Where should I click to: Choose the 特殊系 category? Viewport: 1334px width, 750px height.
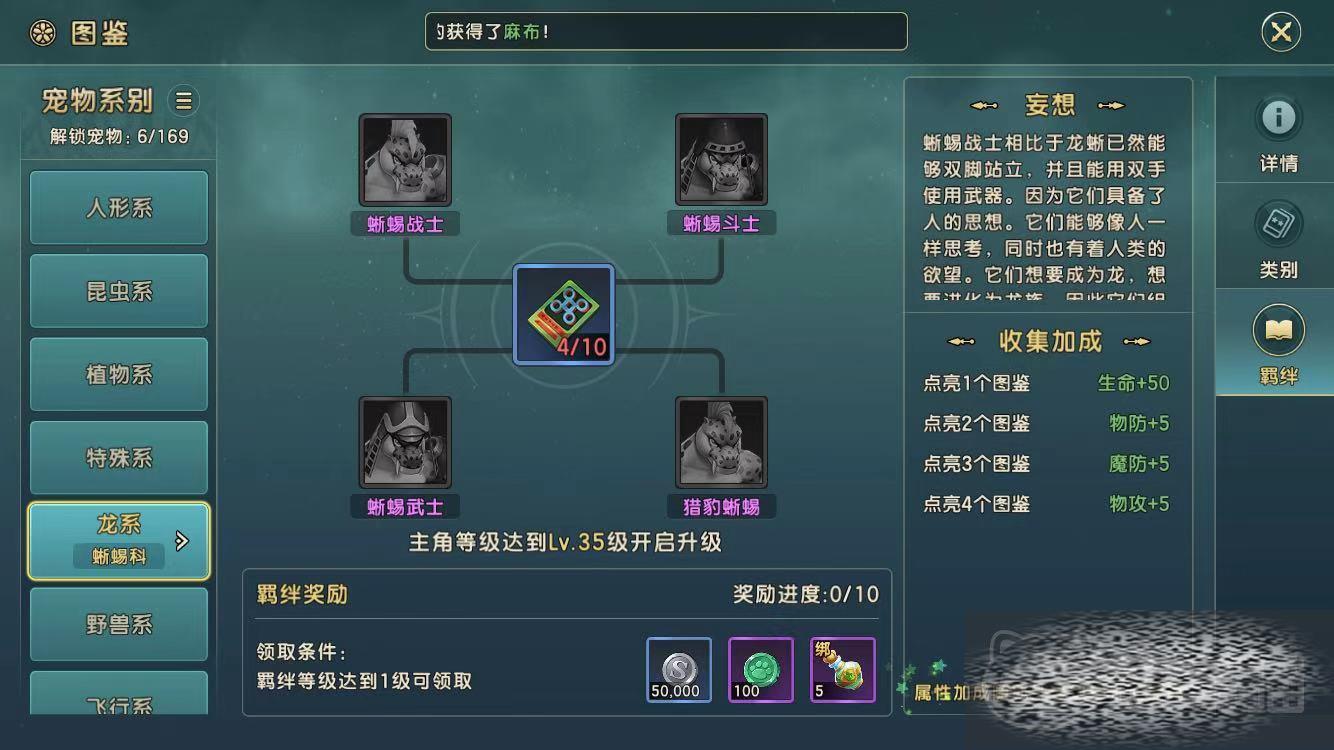(x=119, y=458)
